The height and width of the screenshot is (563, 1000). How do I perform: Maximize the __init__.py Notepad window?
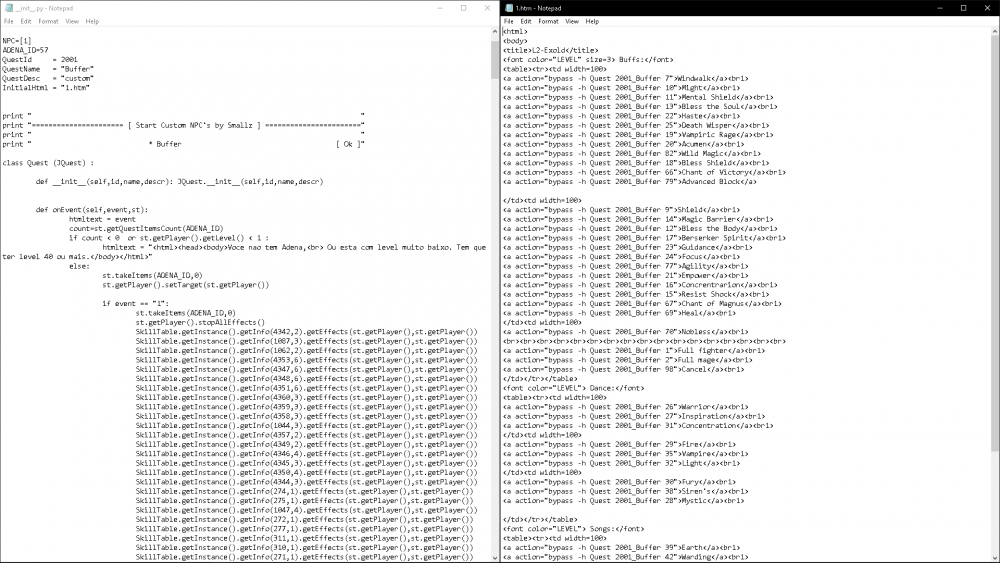462,7
